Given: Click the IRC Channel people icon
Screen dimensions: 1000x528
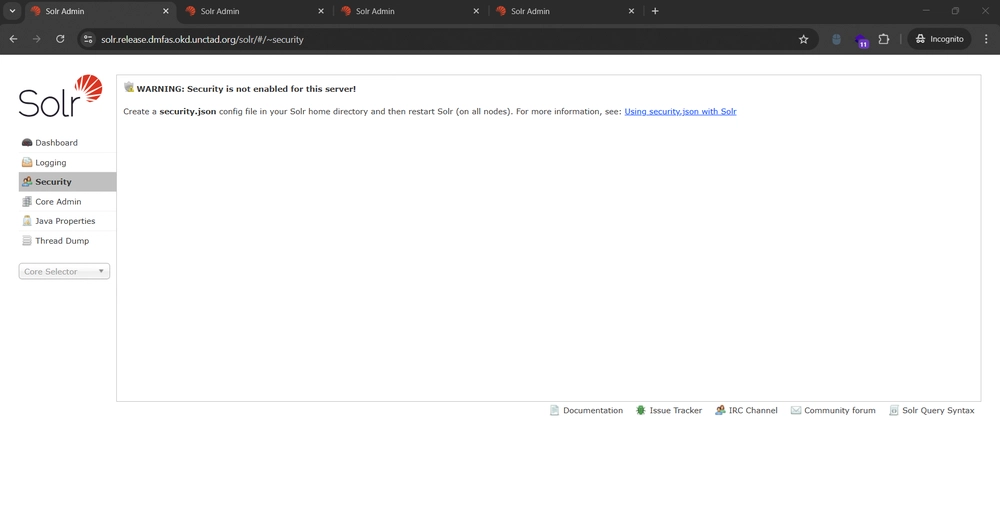Looking at the screenshot, I should tap(720, 411).
